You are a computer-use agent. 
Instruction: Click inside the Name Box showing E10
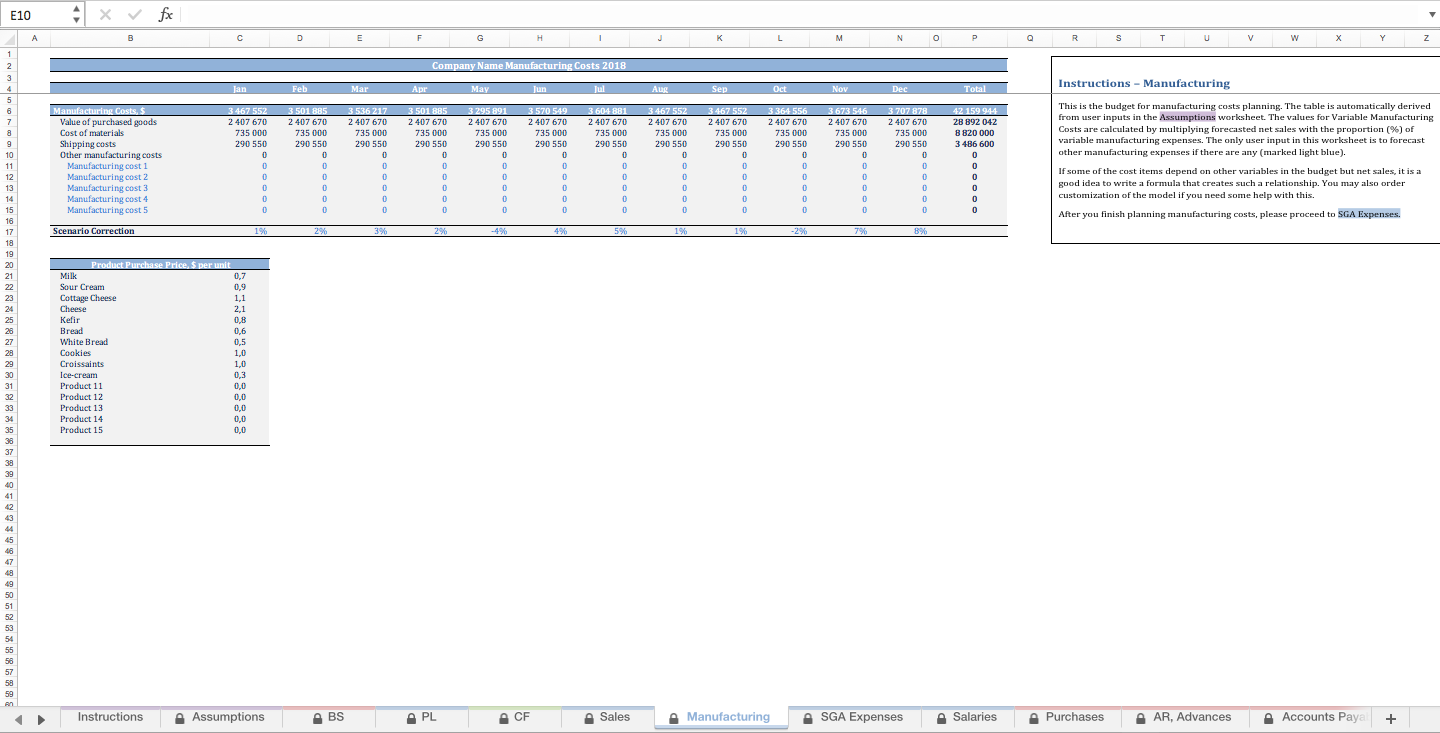pyautogui.click(x=35, y=14)
